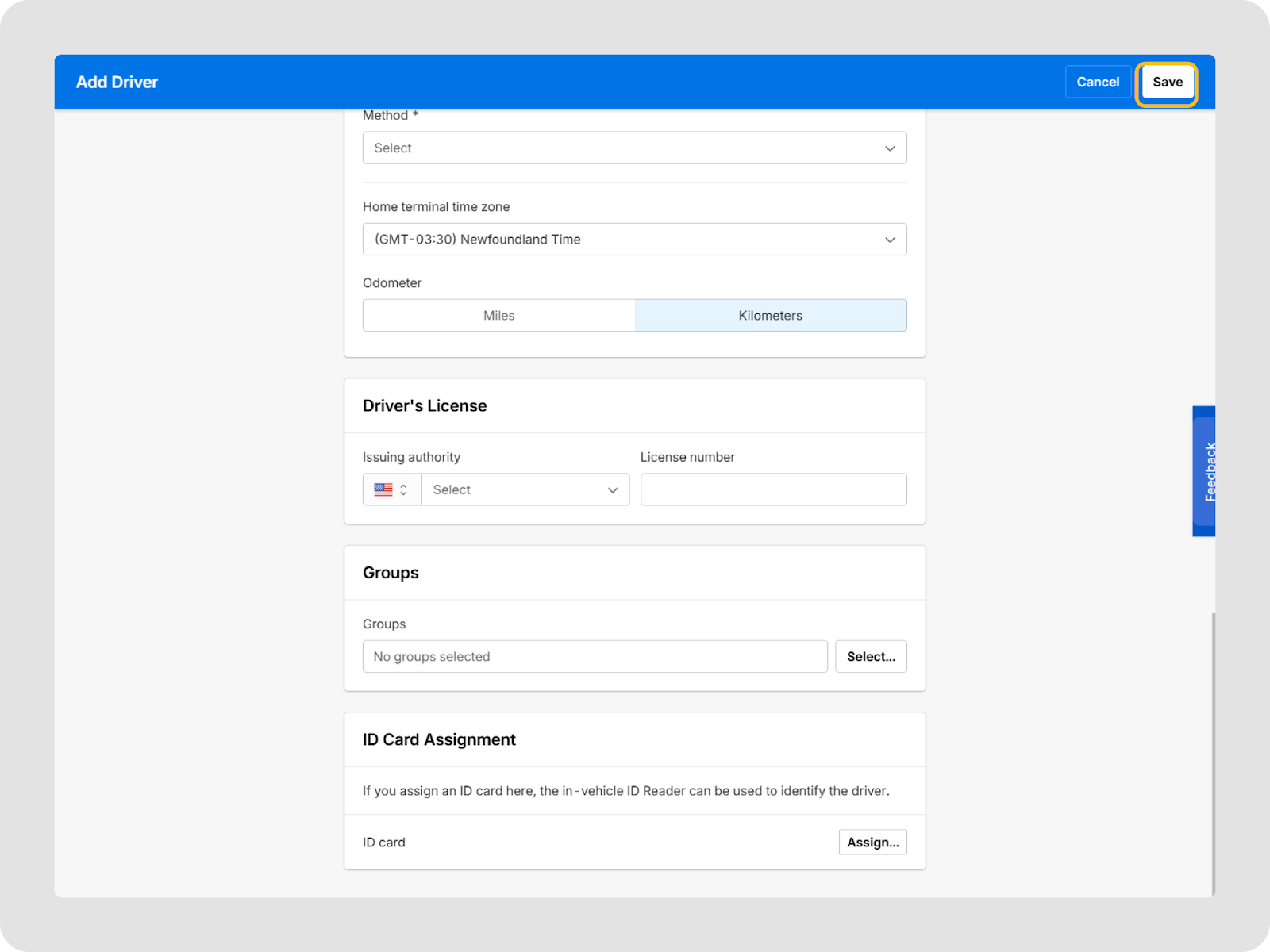Click the chevron beside Newfoundland Time
Image resolution: width=1270 pixels, height=952 pixels.
click(x=890, y=240)
